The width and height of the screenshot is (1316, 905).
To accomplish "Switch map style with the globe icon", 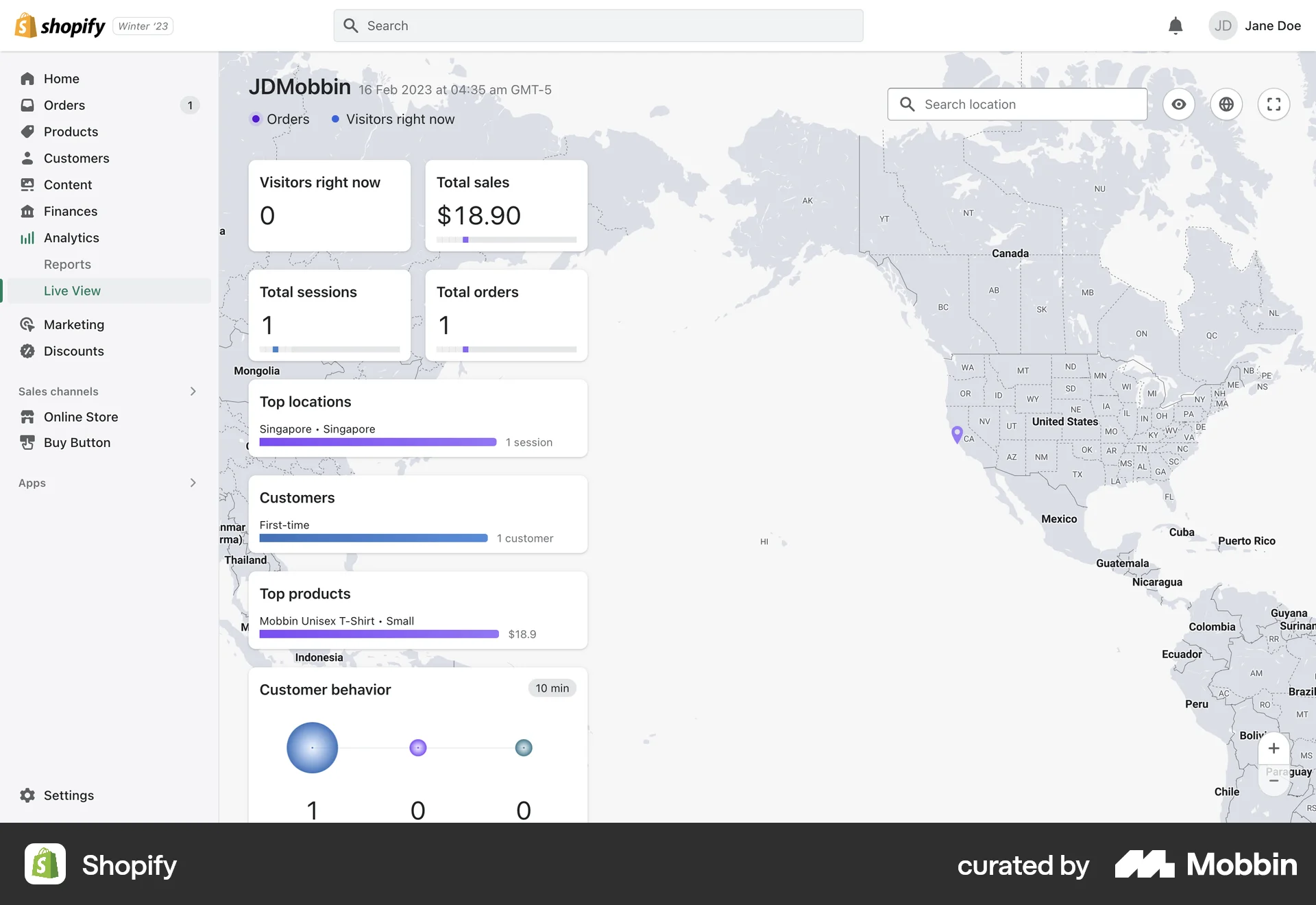I will pos(1226,104).
